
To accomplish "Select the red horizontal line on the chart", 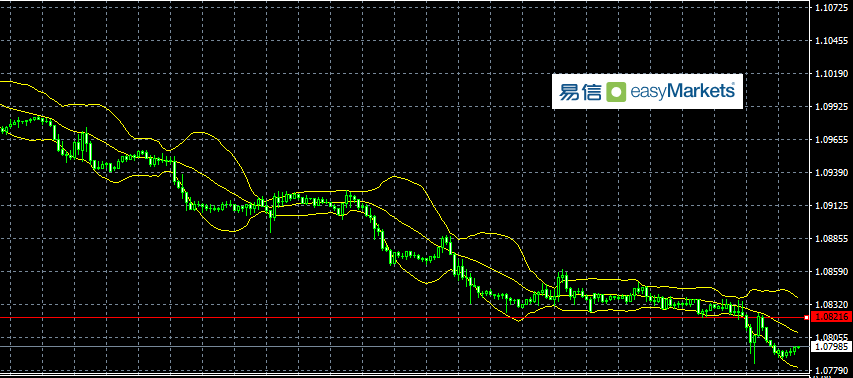I will (403, 317).
